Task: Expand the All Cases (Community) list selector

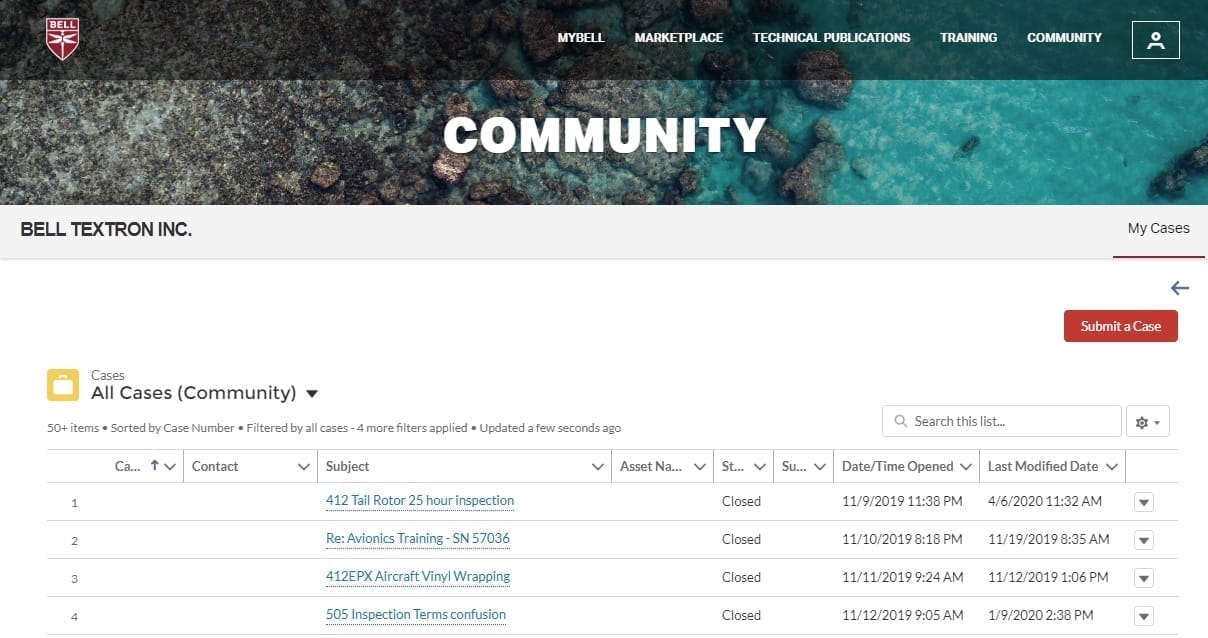Action: click(x=311, y=394)
